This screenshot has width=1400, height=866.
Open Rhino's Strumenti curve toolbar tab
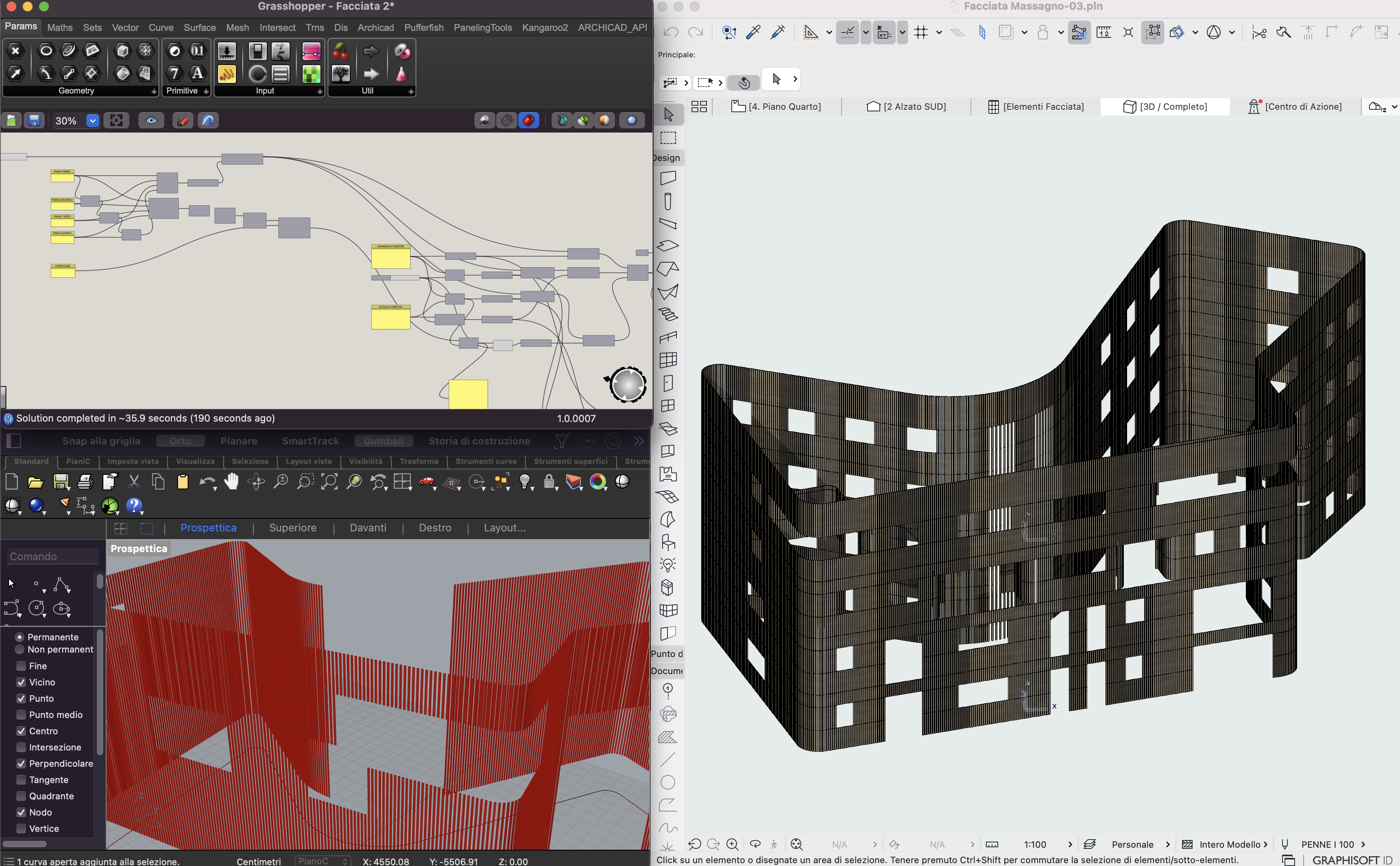pos(486,461)
